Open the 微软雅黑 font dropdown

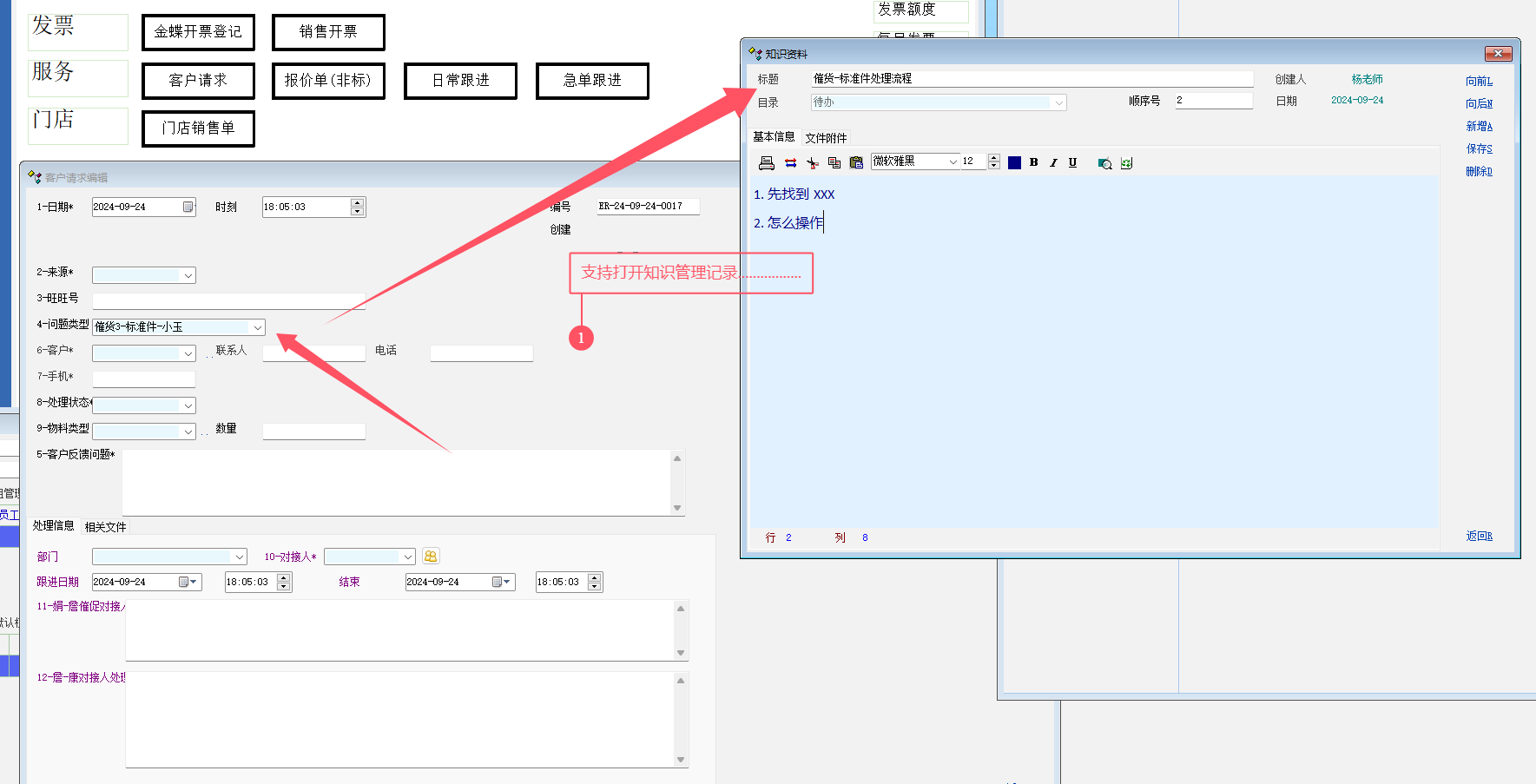pyautogui.click(x=953, y=162)
